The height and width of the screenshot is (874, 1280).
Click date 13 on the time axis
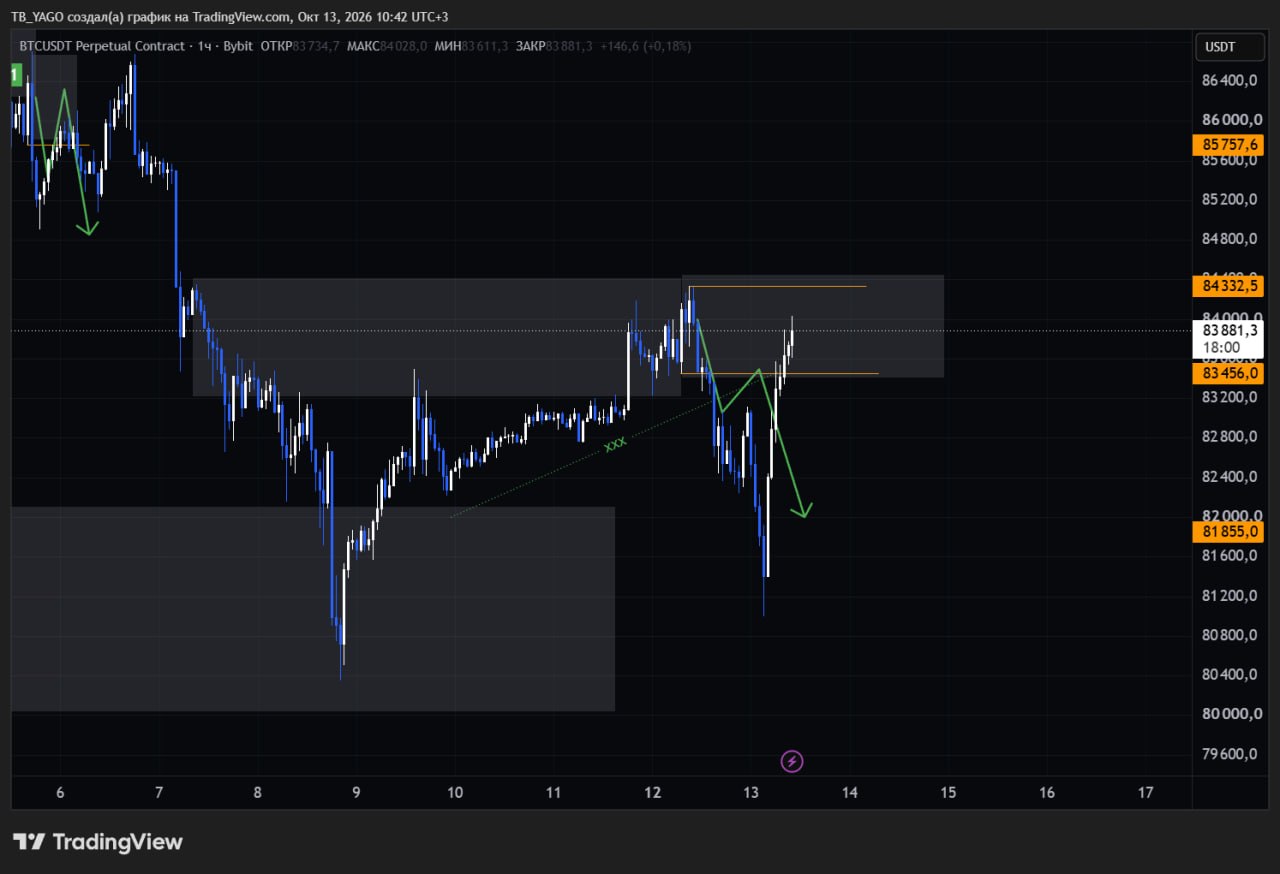pyautogui.click(x=752, y=793)
